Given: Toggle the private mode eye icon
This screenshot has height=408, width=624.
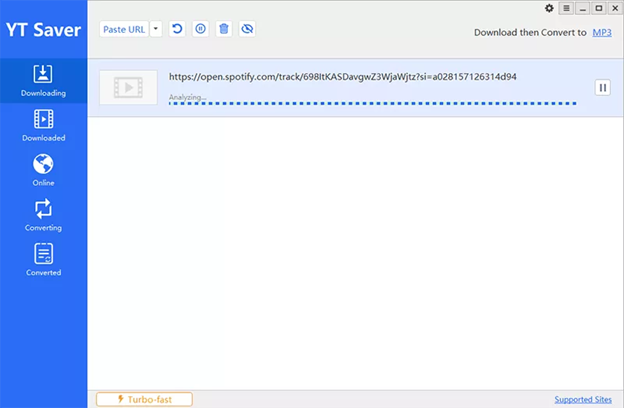Looking at the screenshot, I should point(247,29).
